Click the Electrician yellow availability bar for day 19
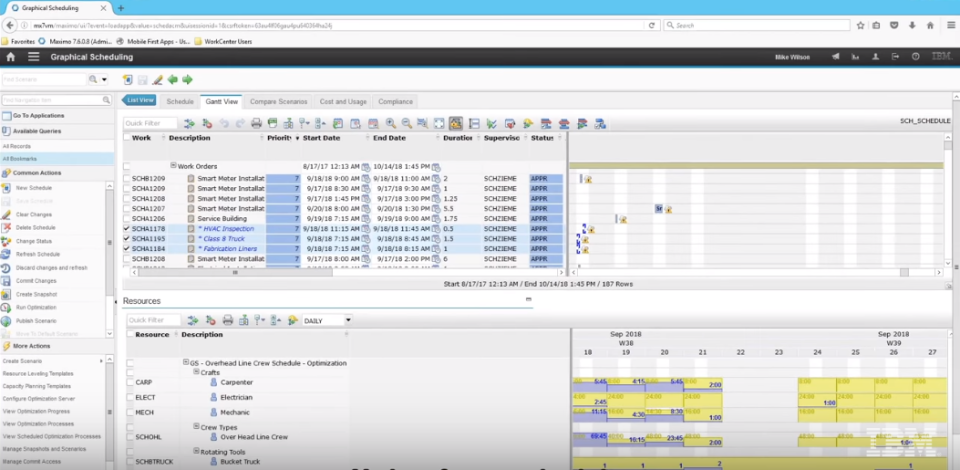The width and height of the screenshot is (960, 470). coord(626,400)
